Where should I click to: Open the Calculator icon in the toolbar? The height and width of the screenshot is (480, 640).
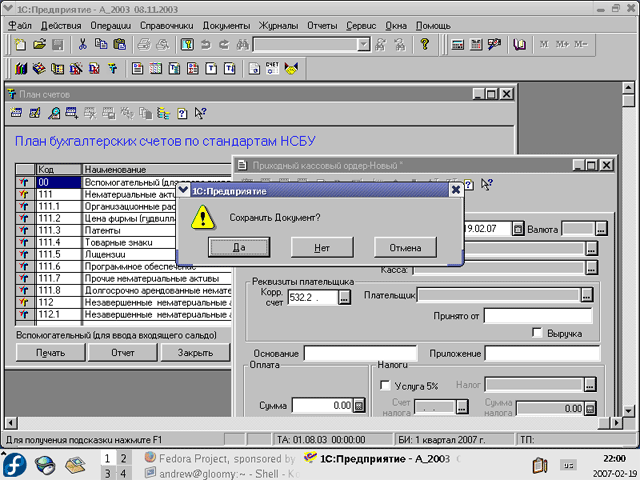(x=458, y=44)
